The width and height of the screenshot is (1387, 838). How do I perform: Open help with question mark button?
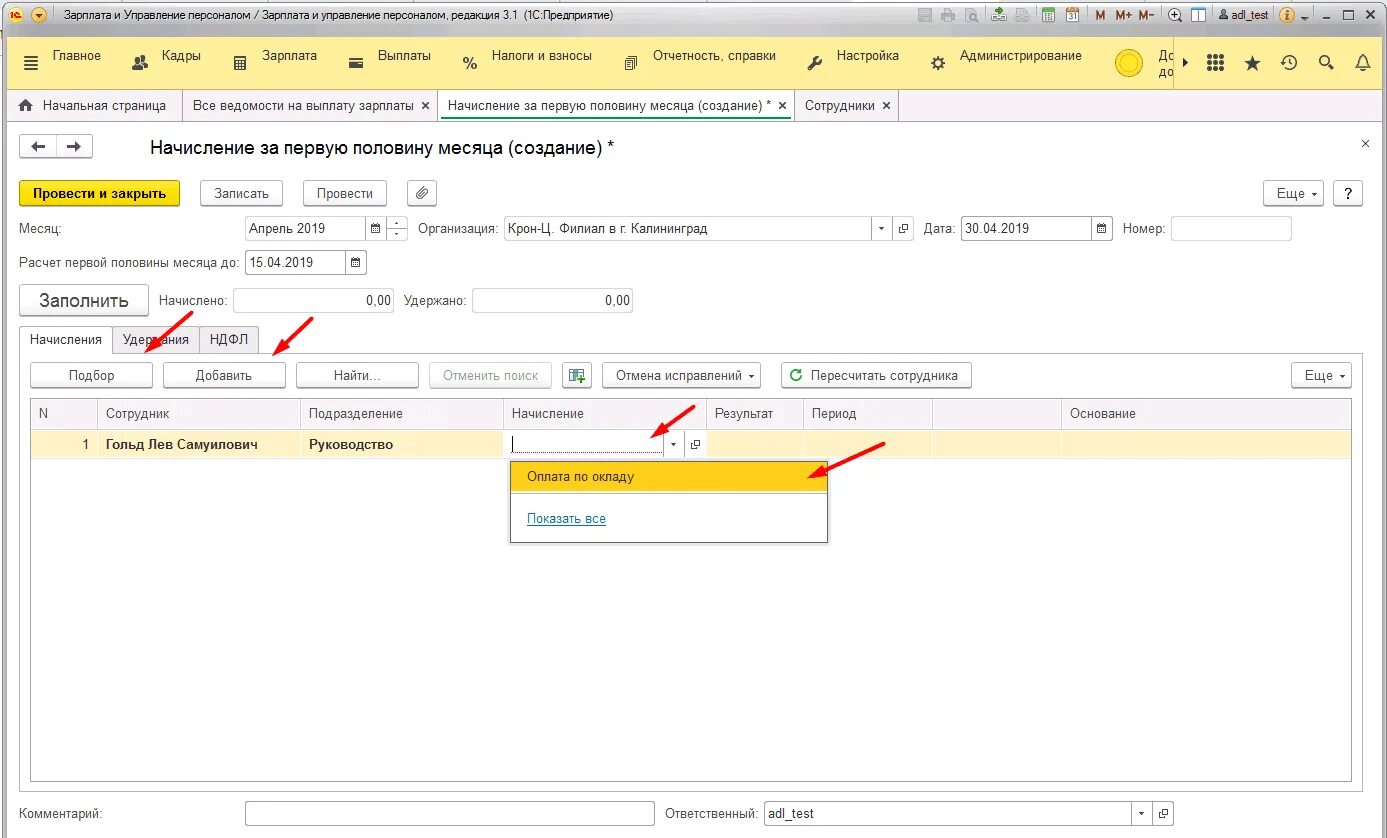click(x=1348, y=193)
